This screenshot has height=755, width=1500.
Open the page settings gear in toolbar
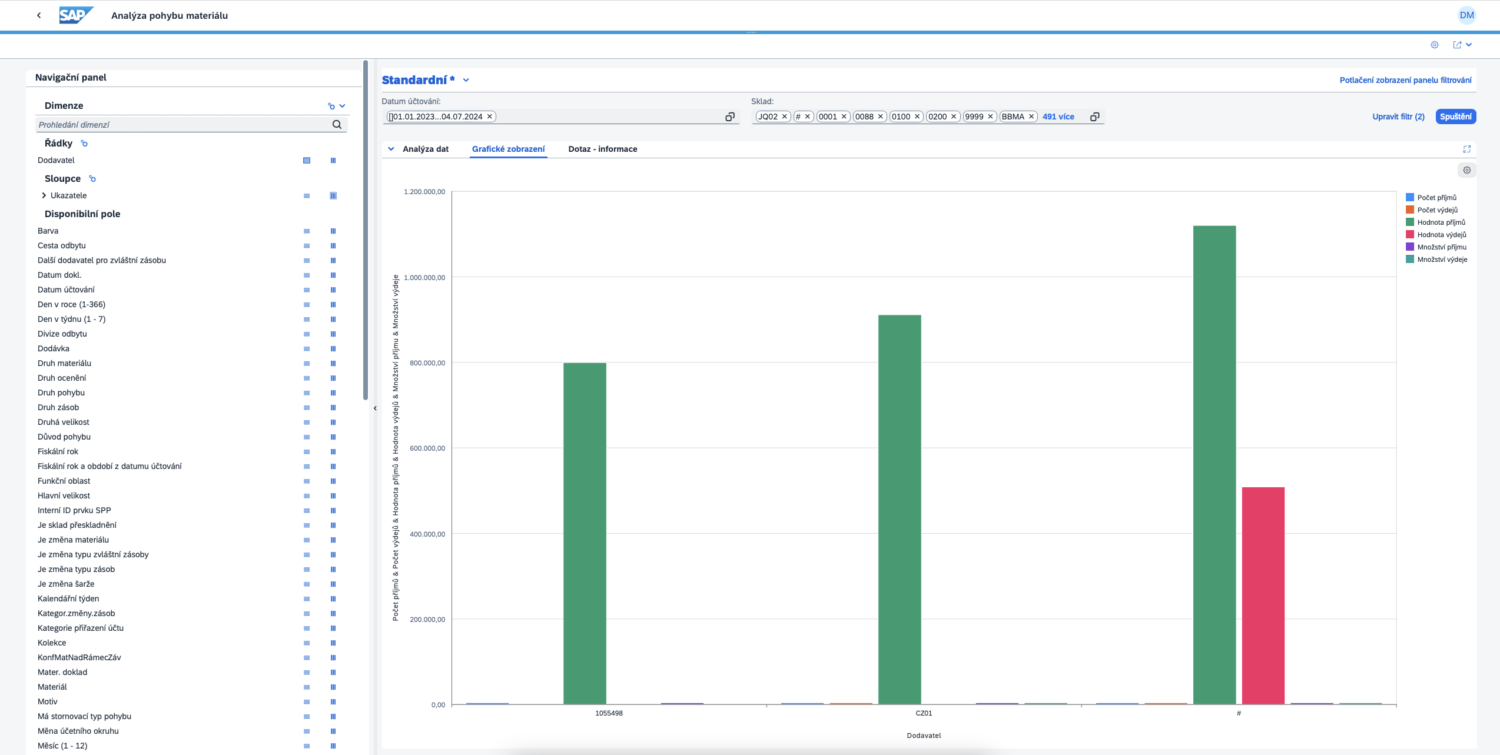point(1434,45)
